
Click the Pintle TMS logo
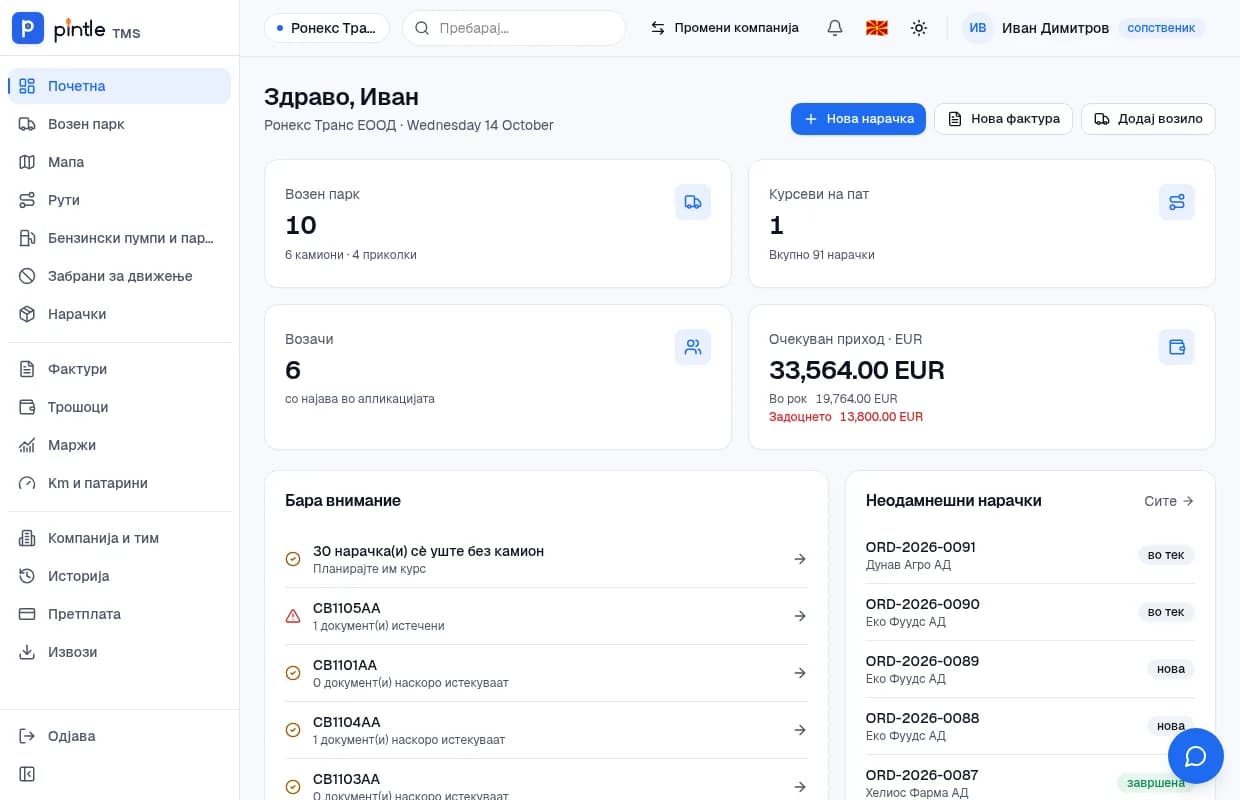click(x=76, y=29)
